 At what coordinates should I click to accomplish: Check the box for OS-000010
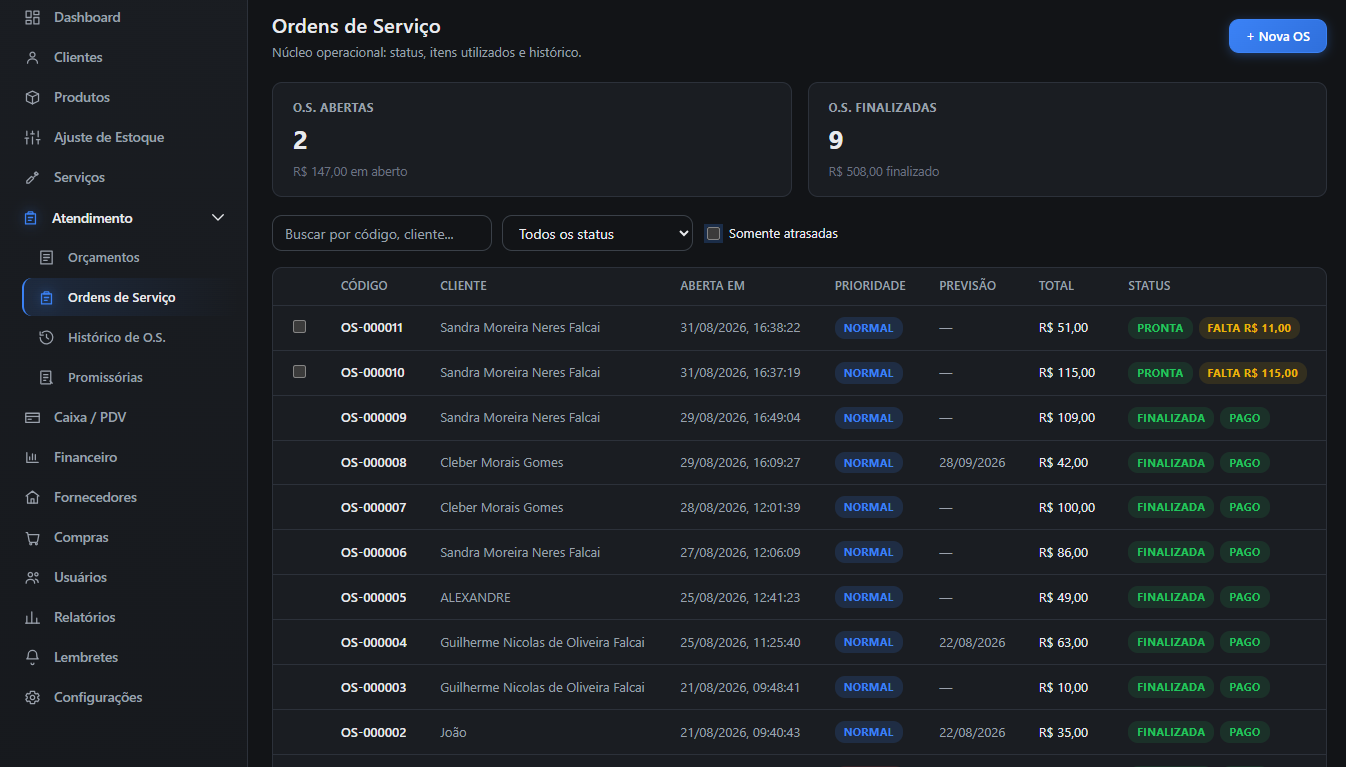pos(299,372)
